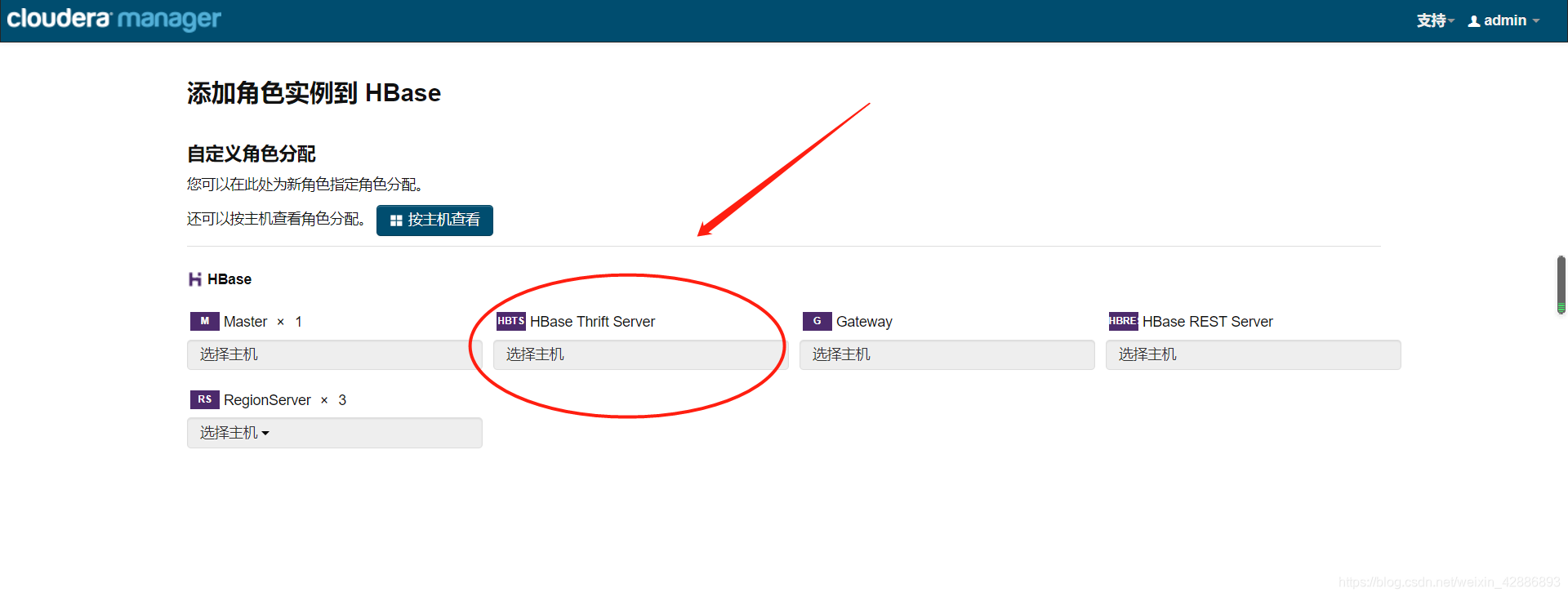Click the G Gateway role badge
The width and height of the screenshot is (1568, 597).
tap(817, 321)
